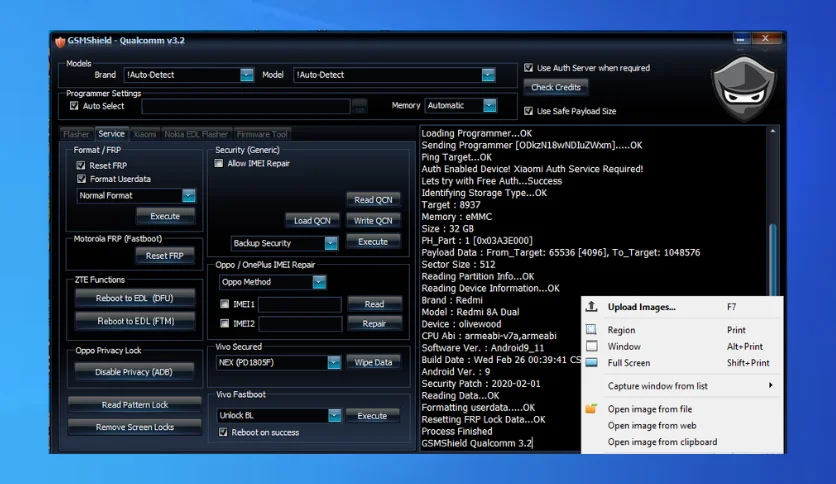
Task: Expand the Memory Automatic dropdown
Action: (489, 106)
